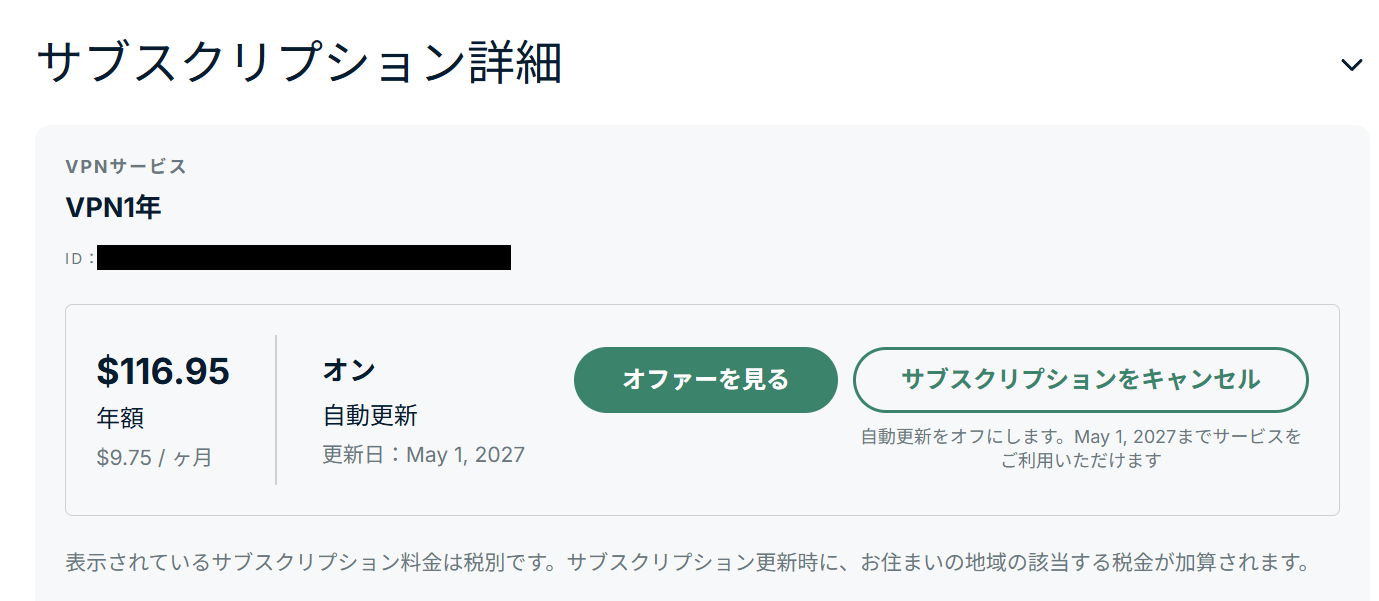Select the $9.75 / ヶ月 monthly rate

[x=155, y=458]
